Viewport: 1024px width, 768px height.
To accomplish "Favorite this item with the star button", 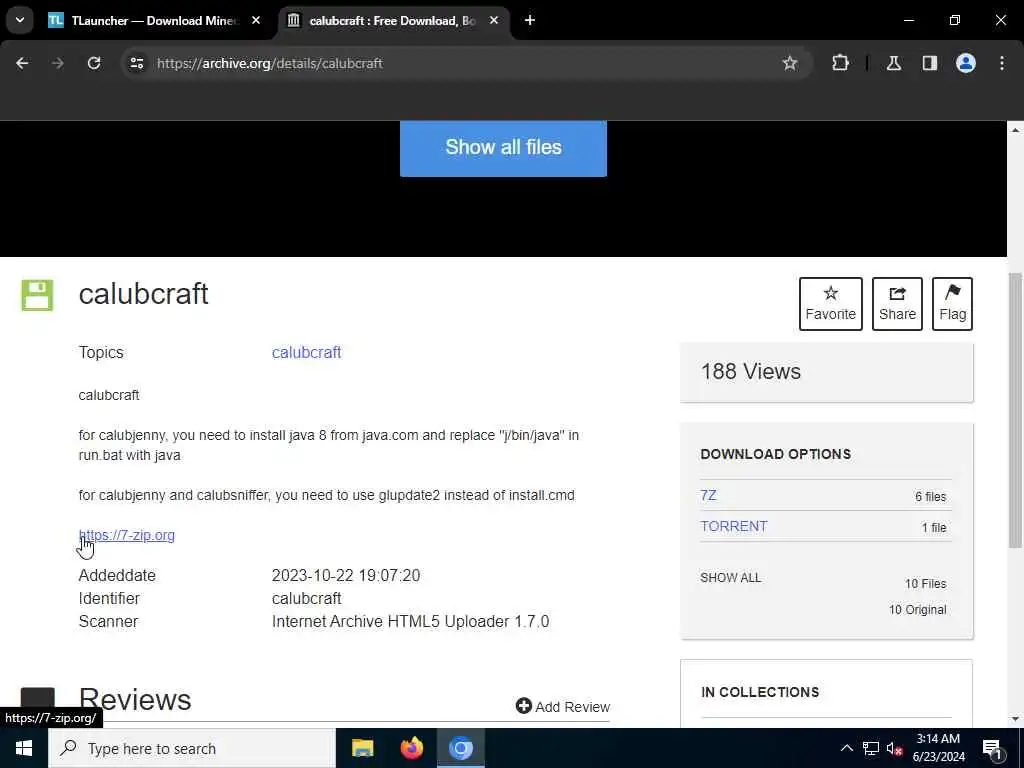I will 831,304.
